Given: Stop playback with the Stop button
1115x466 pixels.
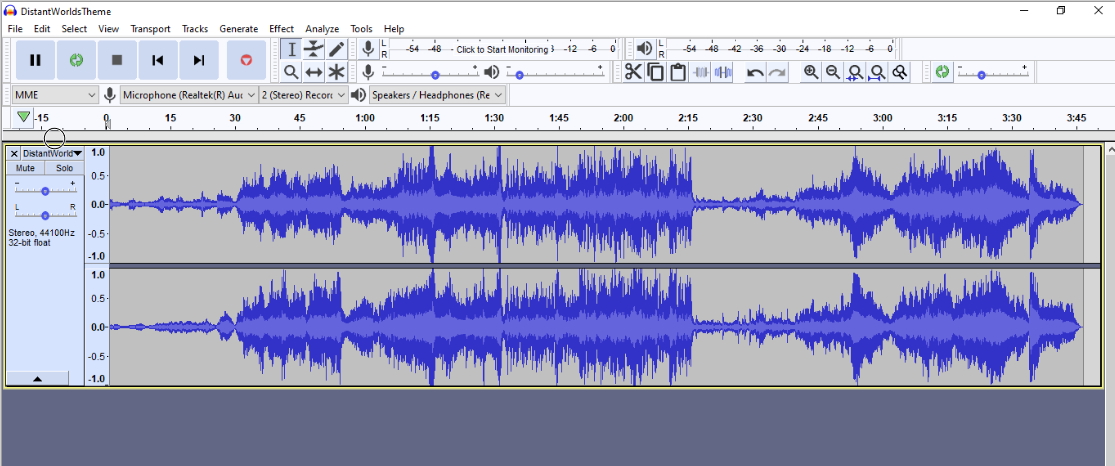Looking at the screenshot, I should (117, 60).
